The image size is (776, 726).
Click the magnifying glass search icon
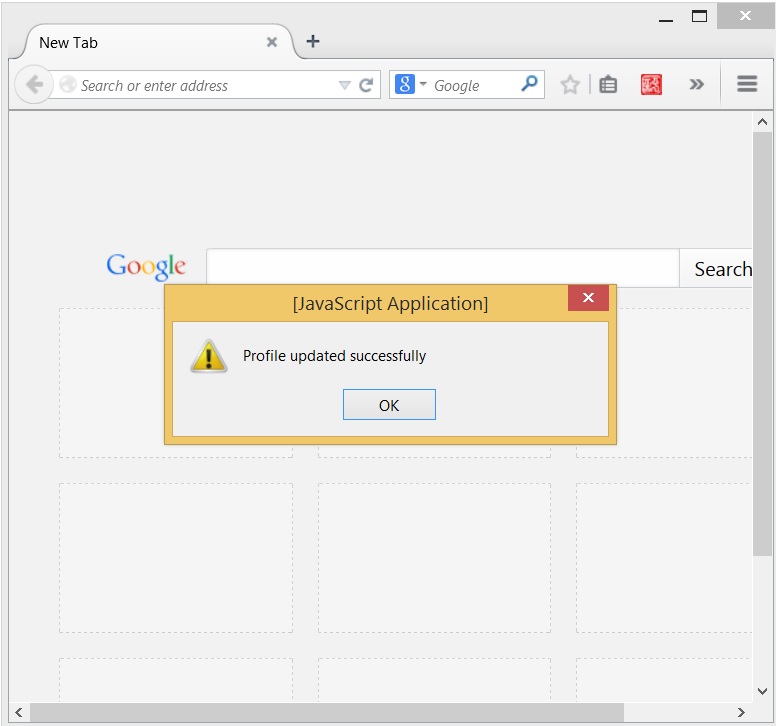coord(529,84)
